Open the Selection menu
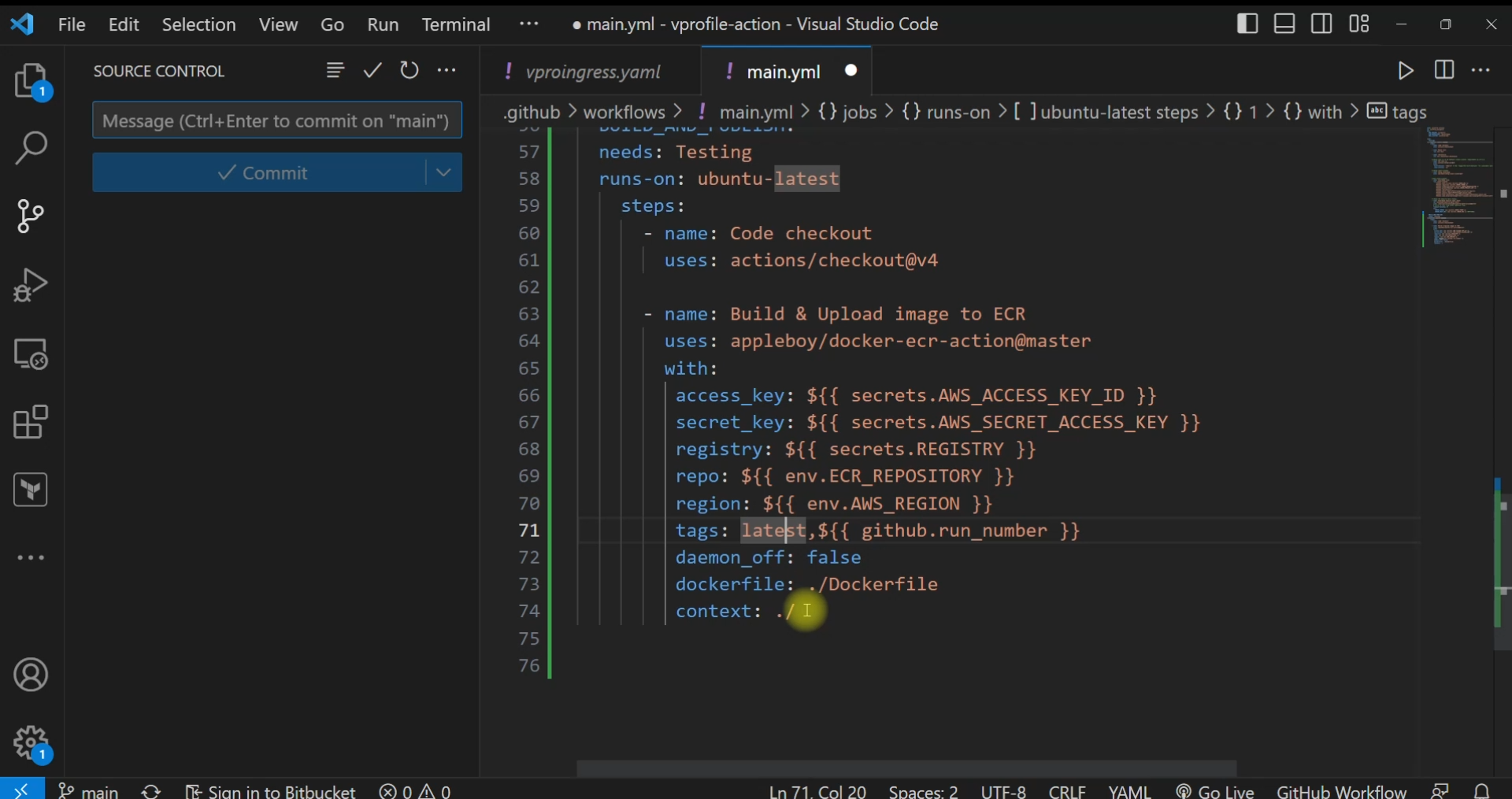The image size is (1512, 799). (198, 24)
